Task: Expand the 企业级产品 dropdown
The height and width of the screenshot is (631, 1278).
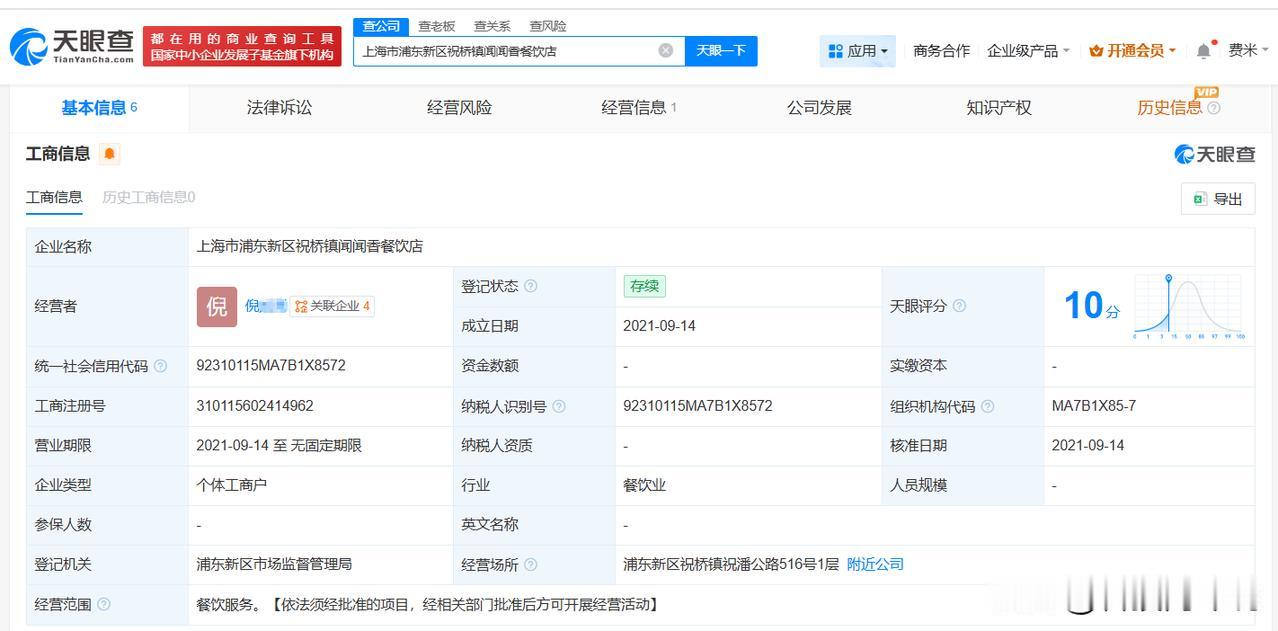Action: pyautogui.click(x=1028, y=51)
